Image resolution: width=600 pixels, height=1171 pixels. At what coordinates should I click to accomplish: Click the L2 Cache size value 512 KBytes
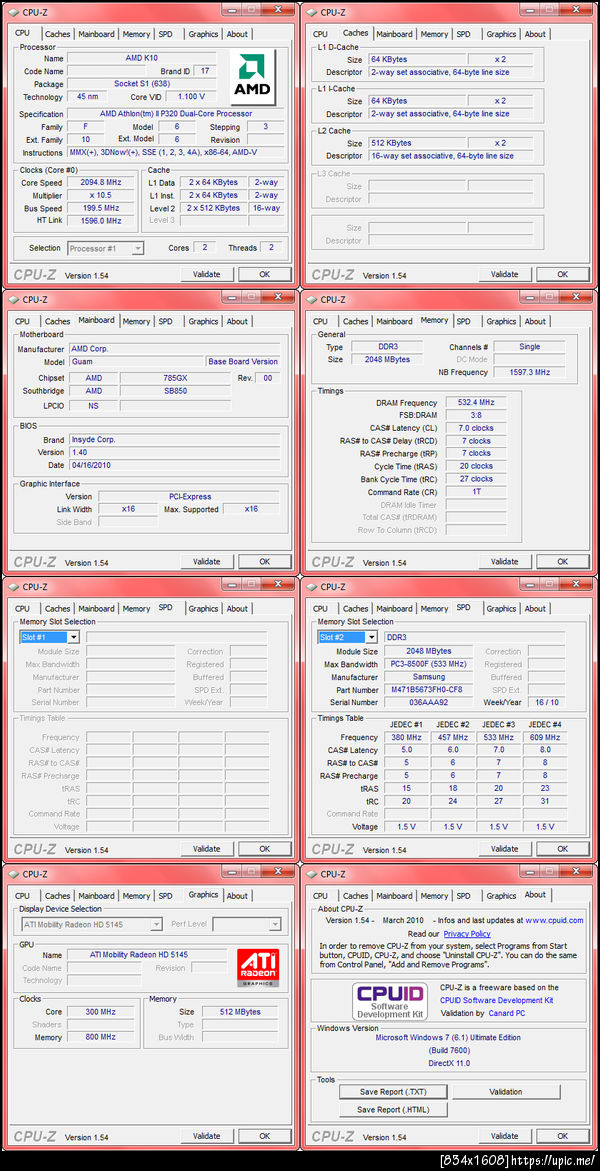tap(416, 143)
